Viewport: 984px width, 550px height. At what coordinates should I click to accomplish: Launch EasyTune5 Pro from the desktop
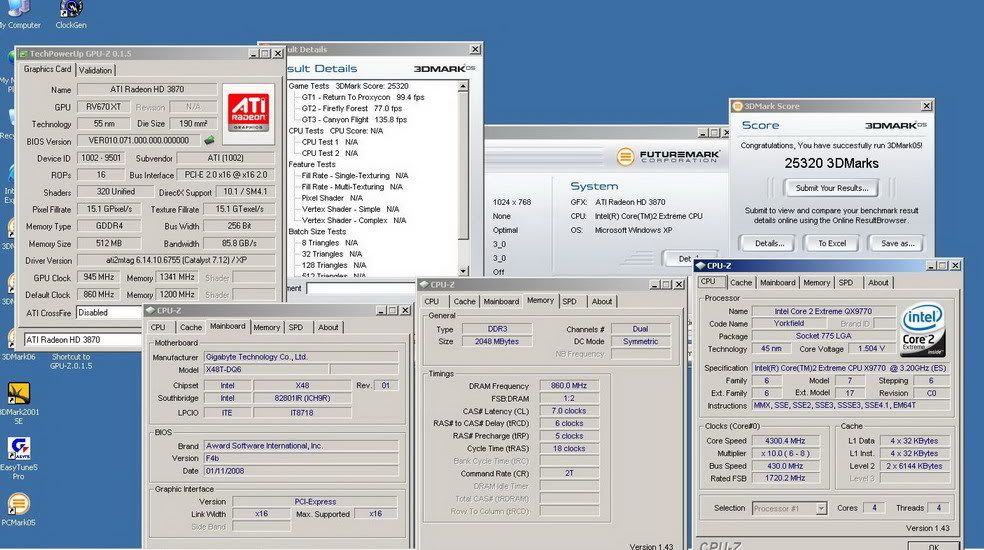tap(18, 449)
